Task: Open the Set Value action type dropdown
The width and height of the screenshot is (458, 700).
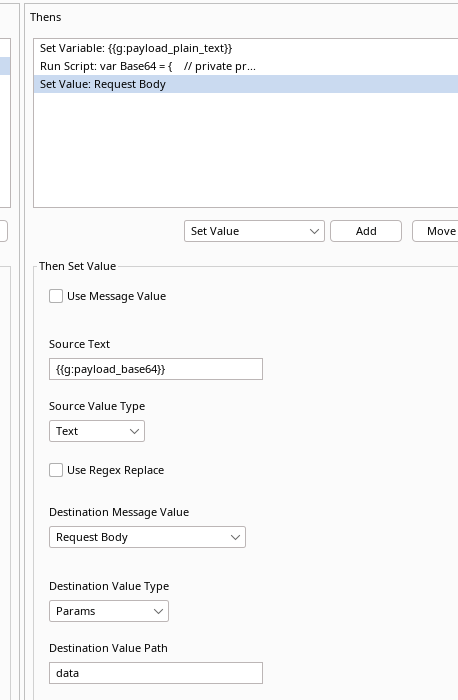Action: [x=254, y=231]
